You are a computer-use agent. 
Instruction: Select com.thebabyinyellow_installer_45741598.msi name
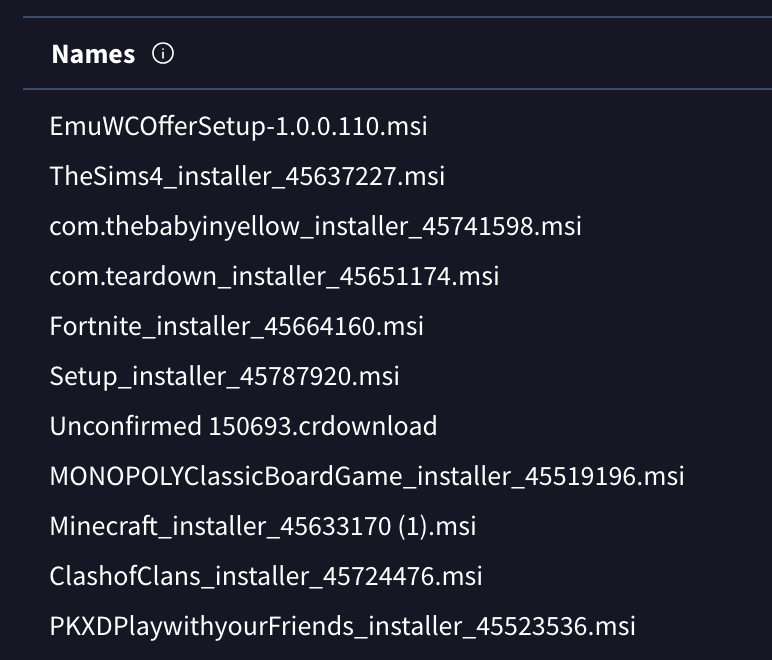316,226
